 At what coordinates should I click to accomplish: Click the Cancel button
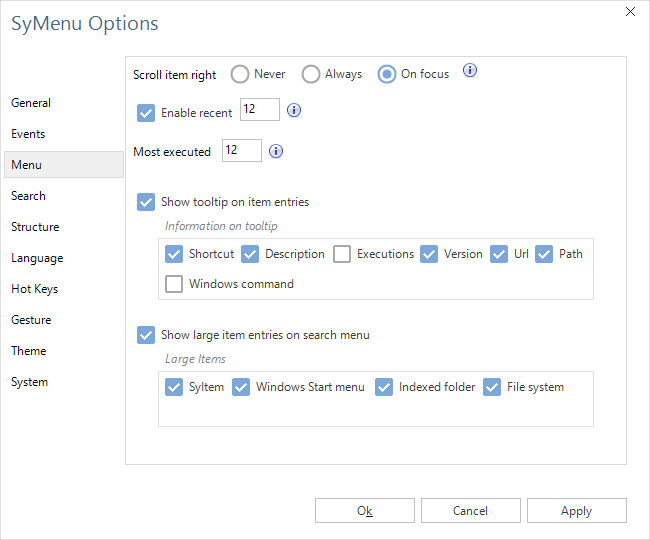point(471,511)
